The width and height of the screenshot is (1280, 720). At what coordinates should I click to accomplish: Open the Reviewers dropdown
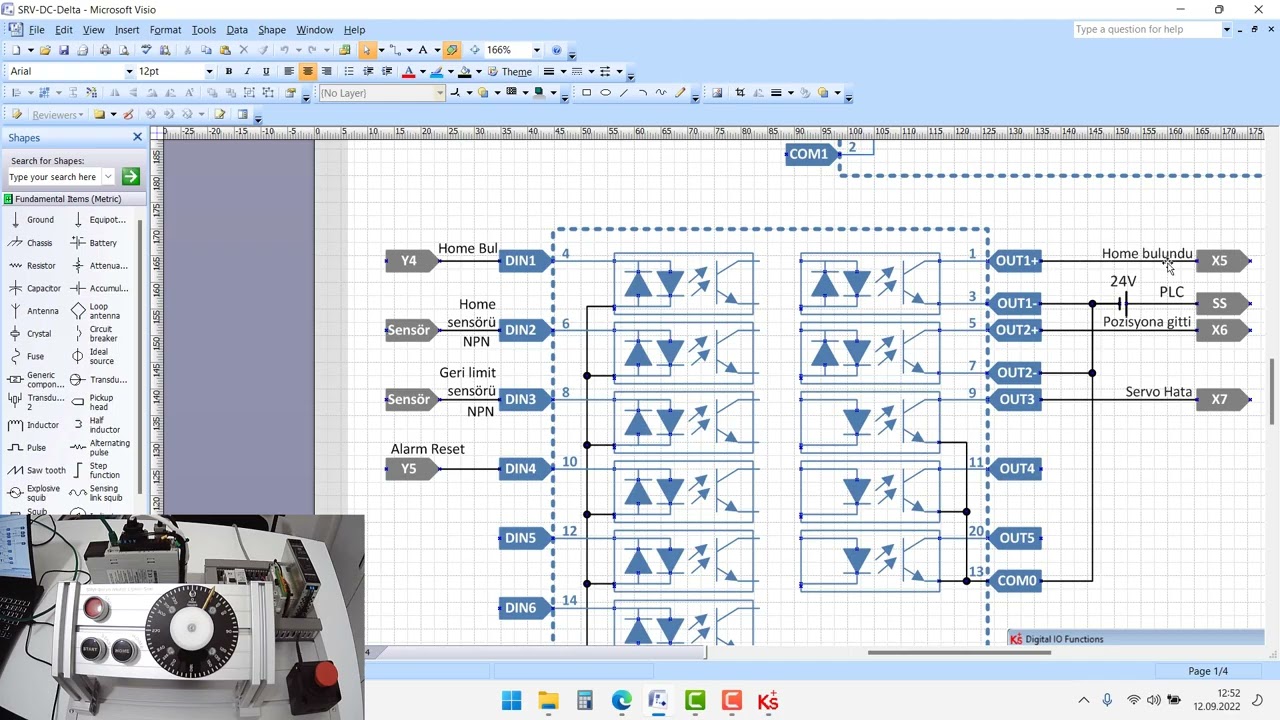point(80,114)
